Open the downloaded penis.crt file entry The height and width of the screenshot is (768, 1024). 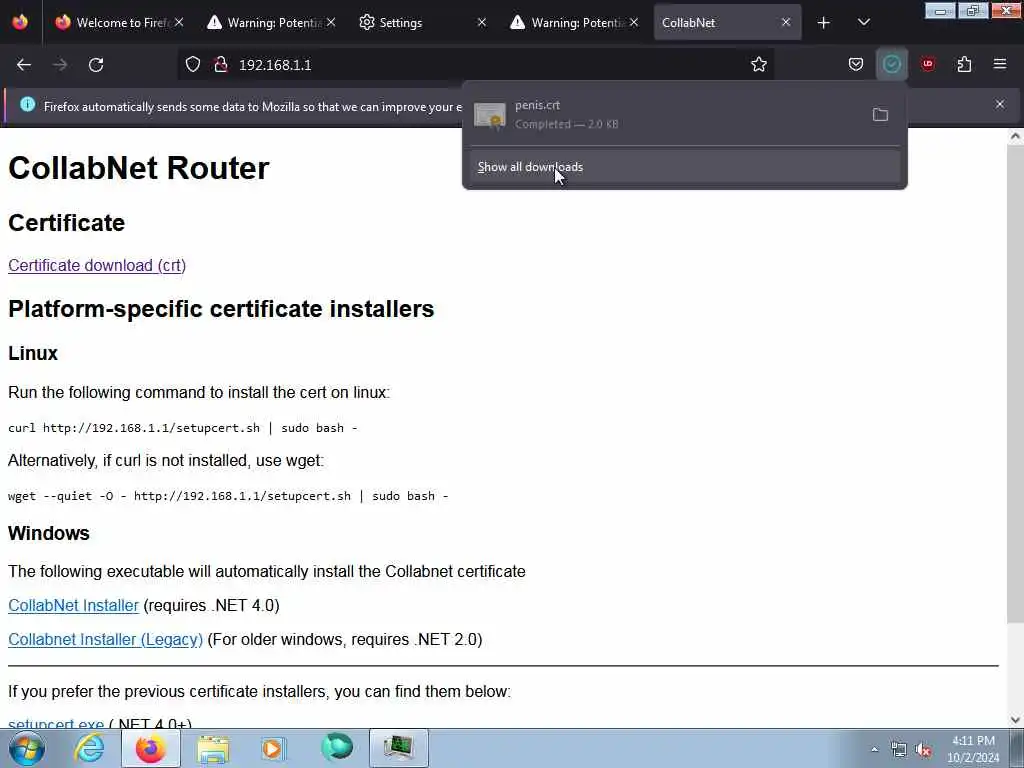click(x=666, y=115)
